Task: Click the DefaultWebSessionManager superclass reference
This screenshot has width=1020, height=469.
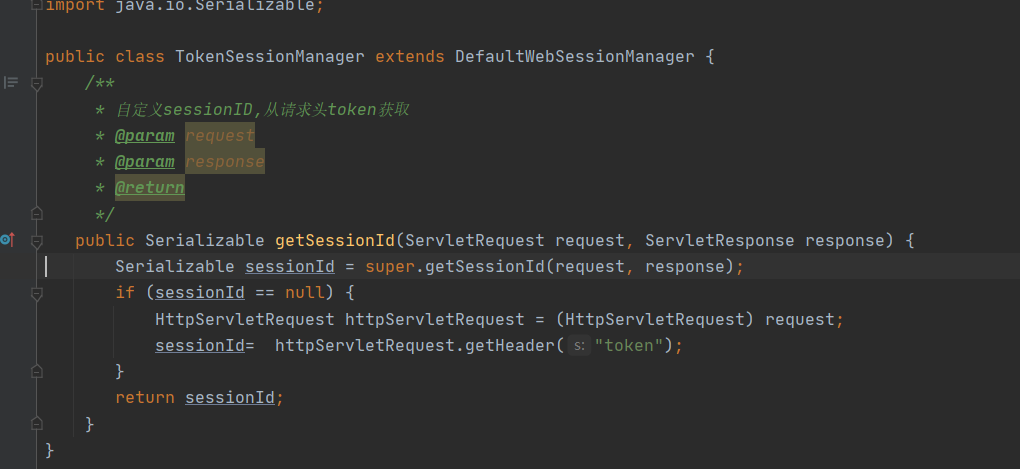Action: (574, 57)
